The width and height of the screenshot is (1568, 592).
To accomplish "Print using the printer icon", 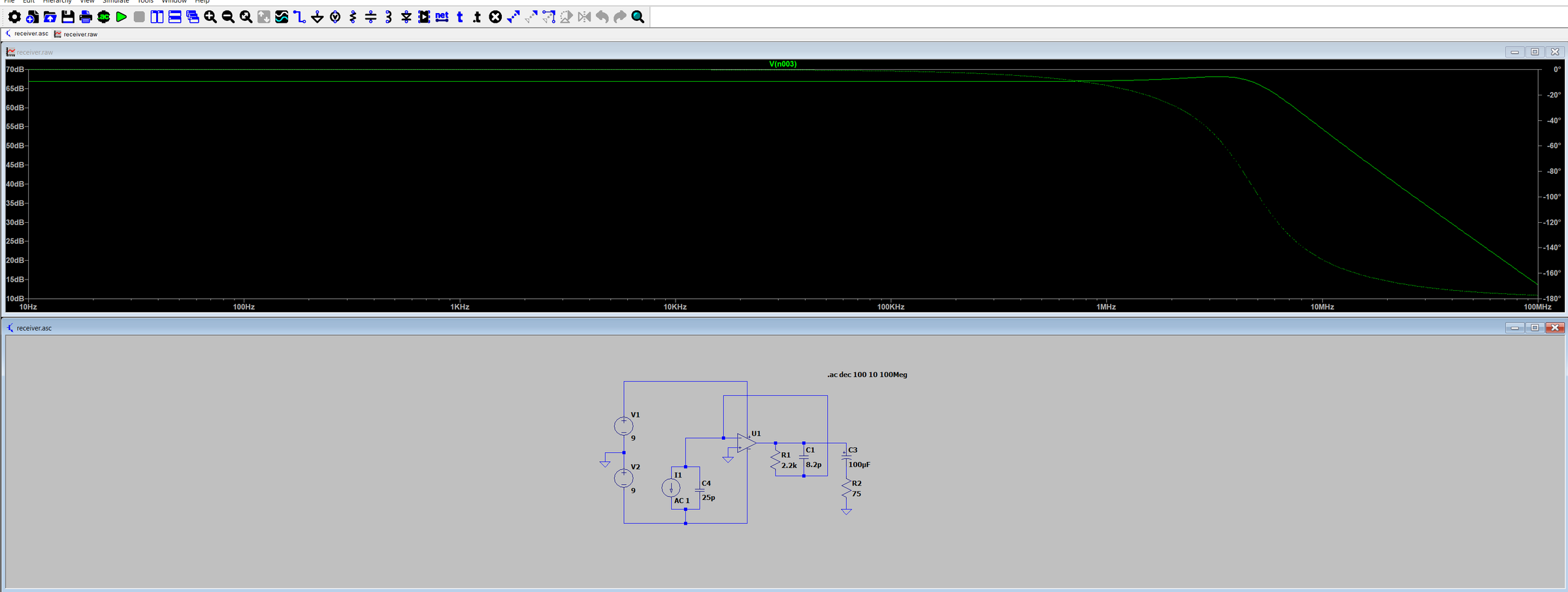I will coord(86,17).
